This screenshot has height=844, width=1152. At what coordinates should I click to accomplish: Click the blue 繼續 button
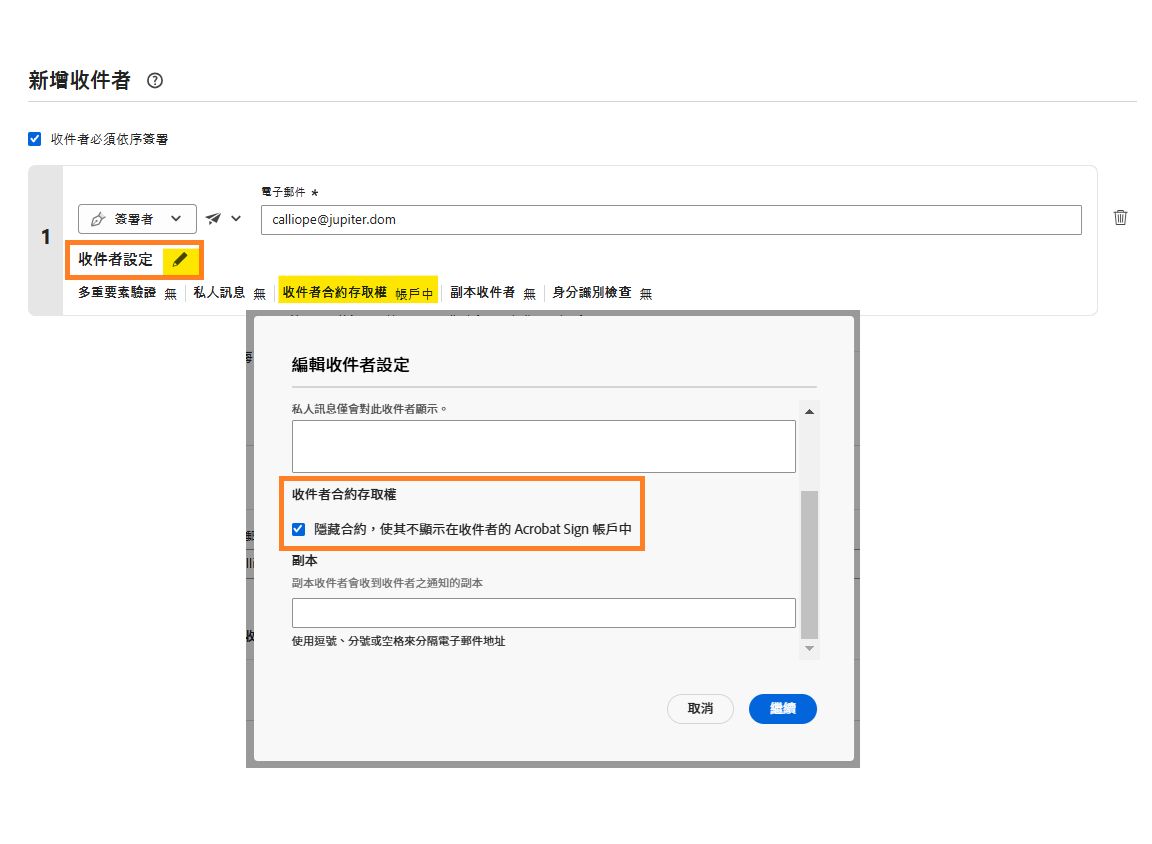tap(782, 709)
